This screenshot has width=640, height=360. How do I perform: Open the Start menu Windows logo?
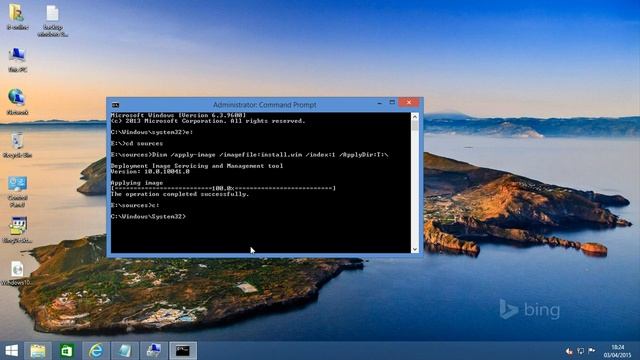click(11, 351)
